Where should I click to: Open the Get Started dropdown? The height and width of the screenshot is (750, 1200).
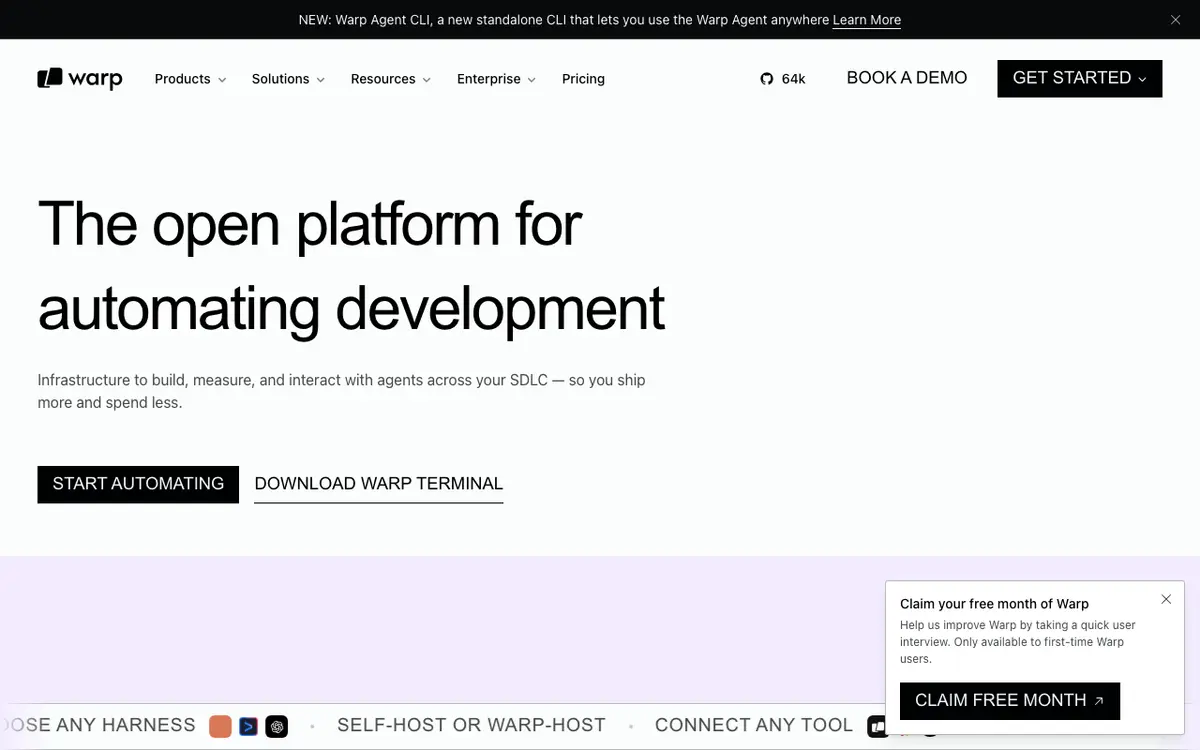pos(1079,78)
